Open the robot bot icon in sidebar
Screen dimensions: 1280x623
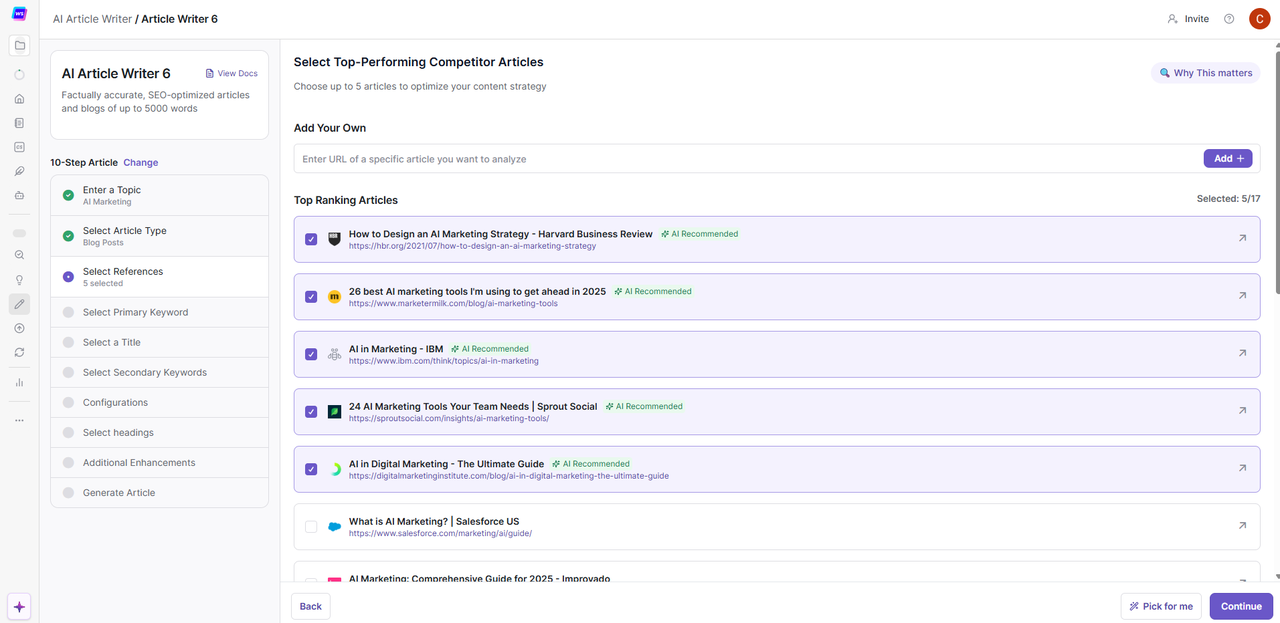[x=19, y=195]
